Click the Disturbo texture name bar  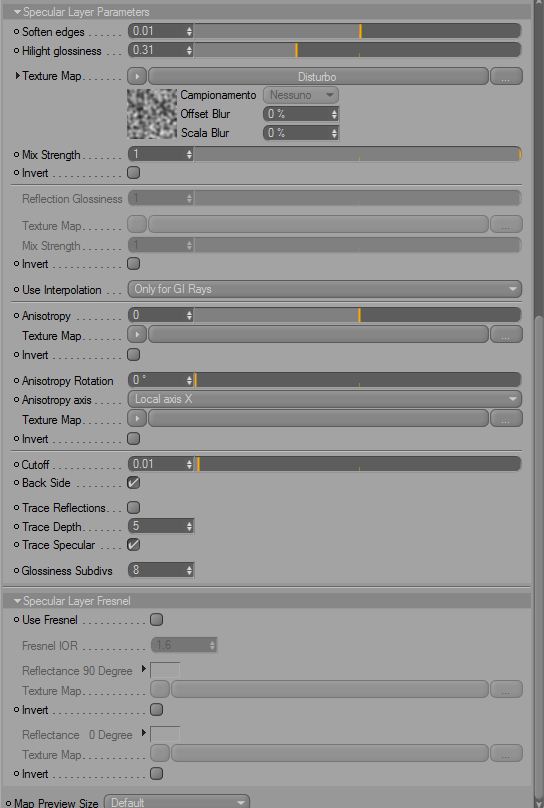click(318, 76)
